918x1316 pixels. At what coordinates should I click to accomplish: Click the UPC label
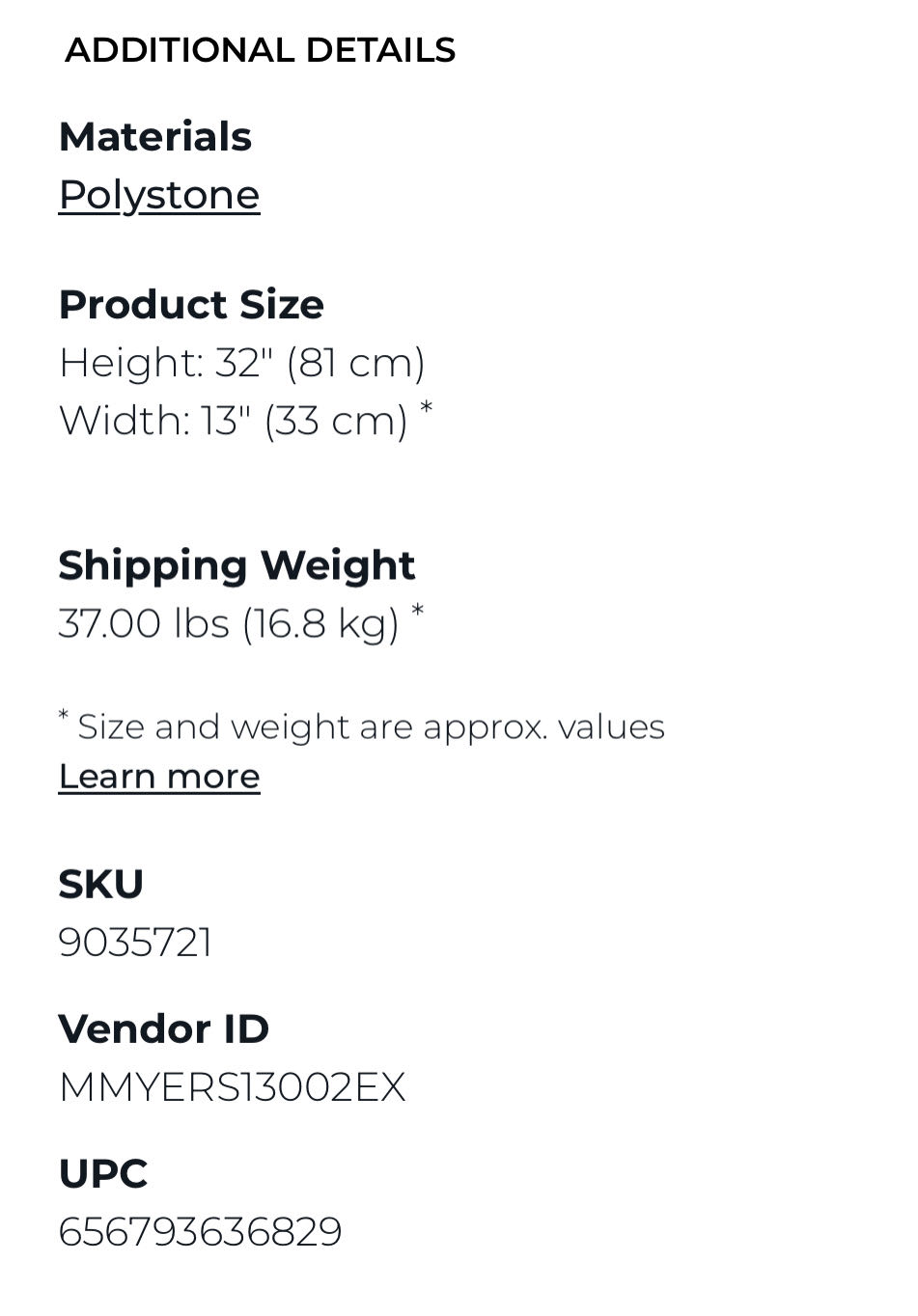click(103, 1174)
